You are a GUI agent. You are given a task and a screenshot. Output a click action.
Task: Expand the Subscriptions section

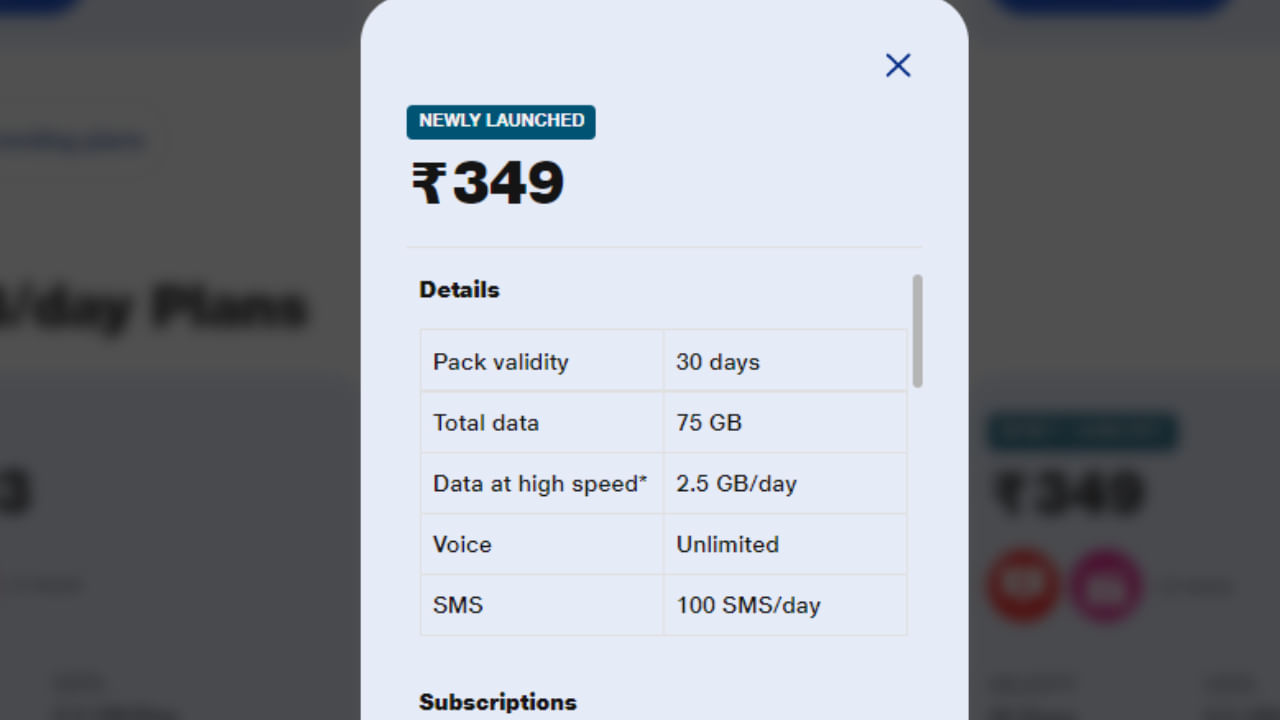(x=497, y=702)
